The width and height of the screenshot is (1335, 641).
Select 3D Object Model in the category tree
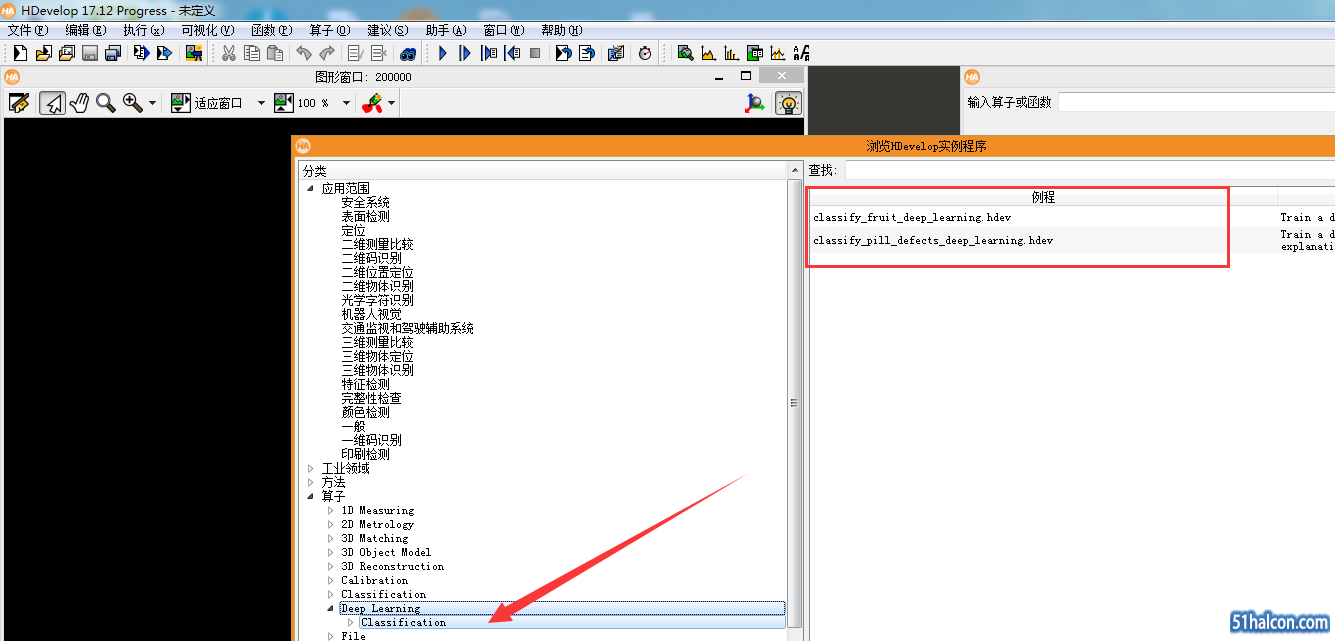[386, 552]
